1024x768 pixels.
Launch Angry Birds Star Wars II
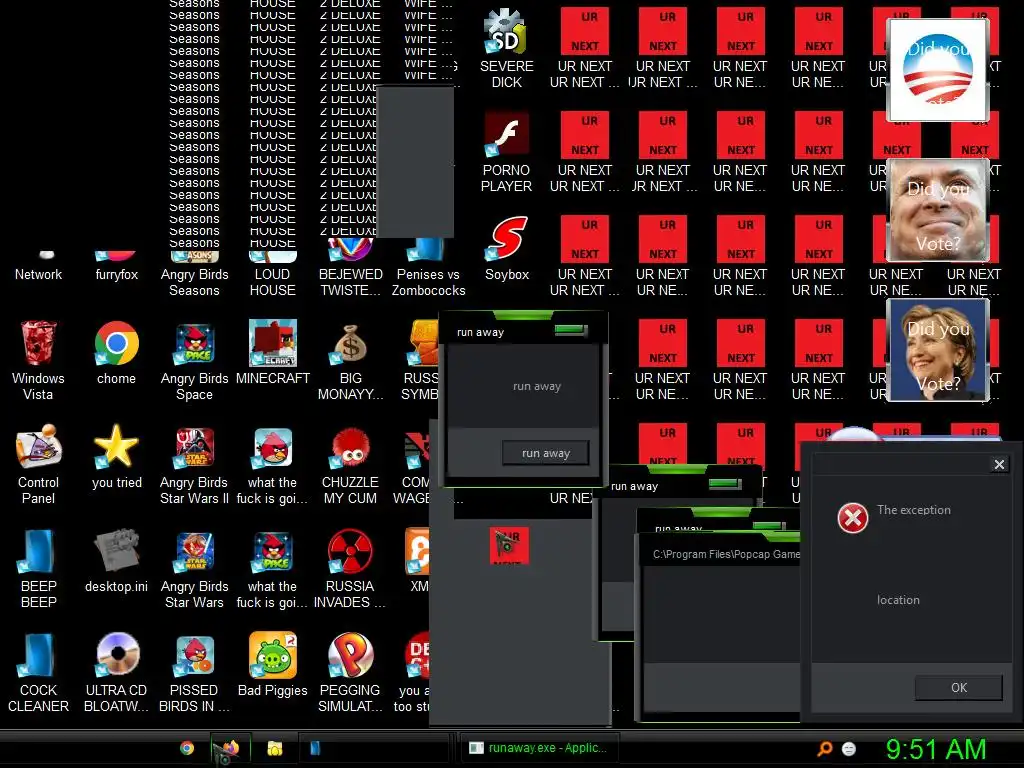(x=195, y=464)
